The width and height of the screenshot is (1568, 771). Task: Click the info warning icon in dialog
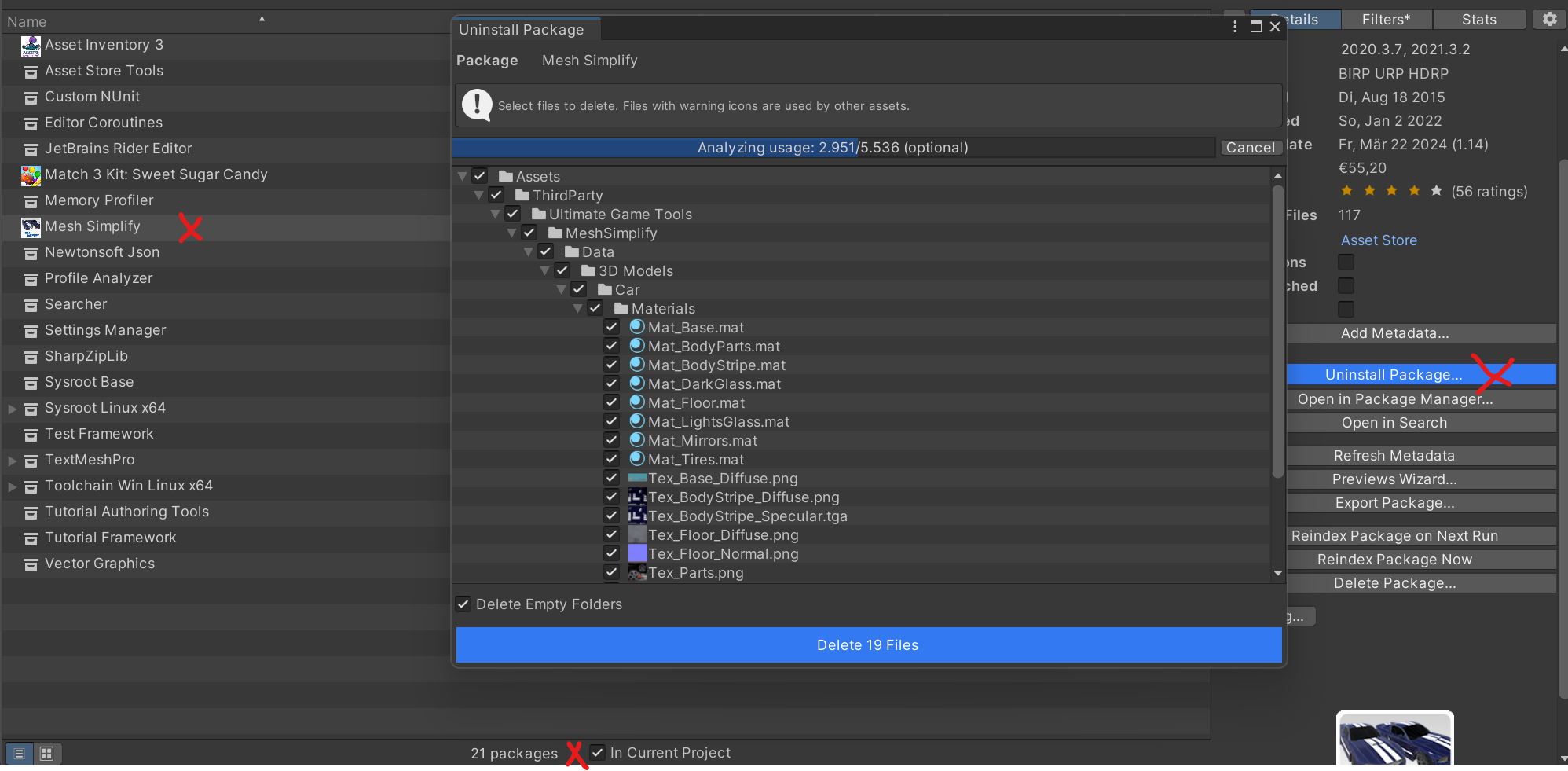tap(477, 105)
